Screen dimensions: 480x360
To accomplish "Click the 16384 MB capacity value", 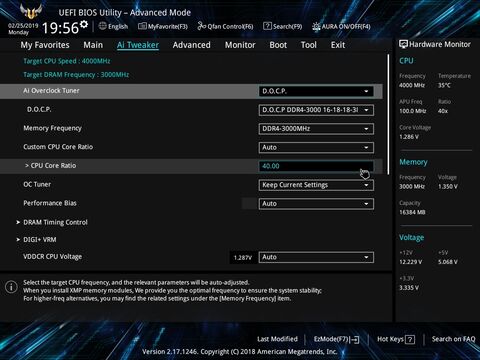I will (412, 212).
